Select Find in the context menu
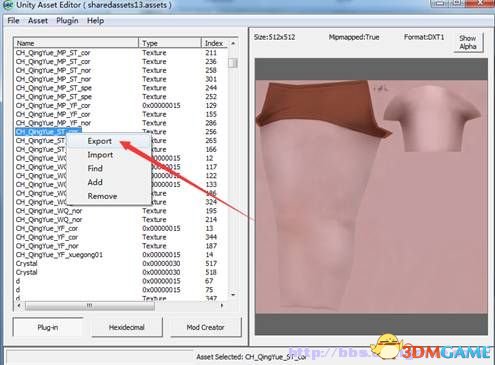Viewport: 495px width, 365px height. [x=95, y=169]
